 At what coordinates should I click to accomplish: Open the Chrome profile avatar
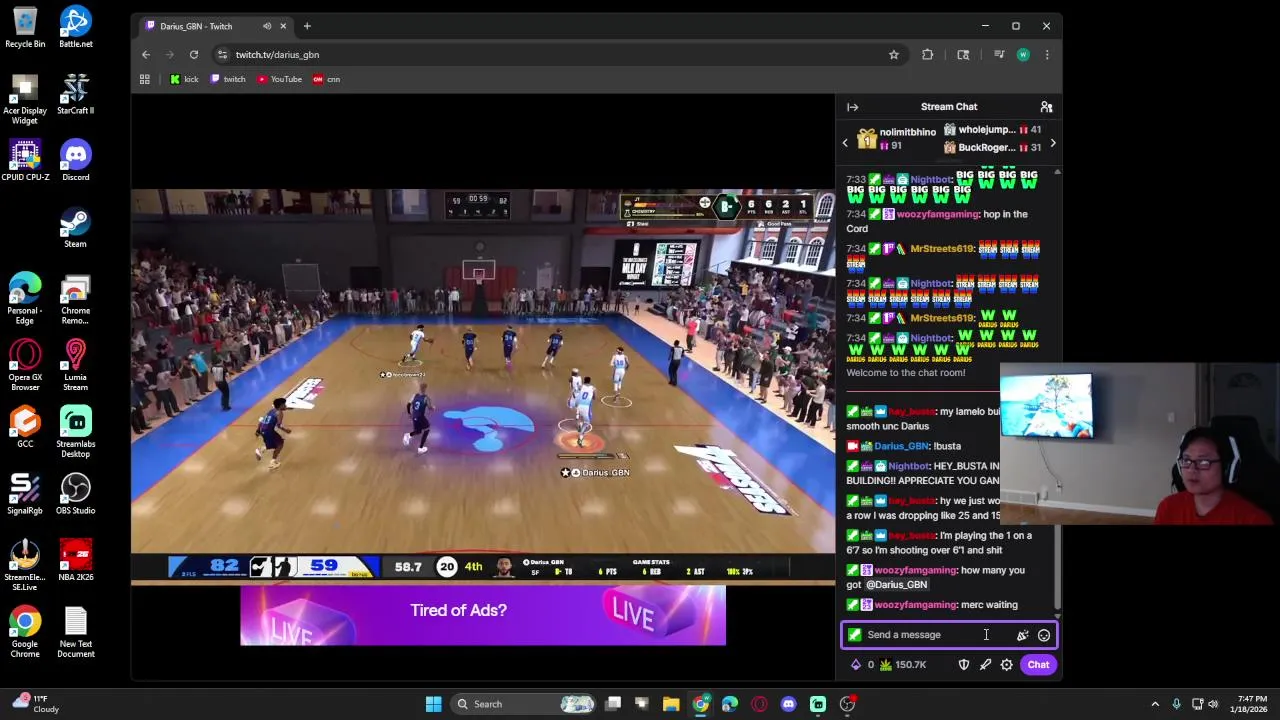1023,55
